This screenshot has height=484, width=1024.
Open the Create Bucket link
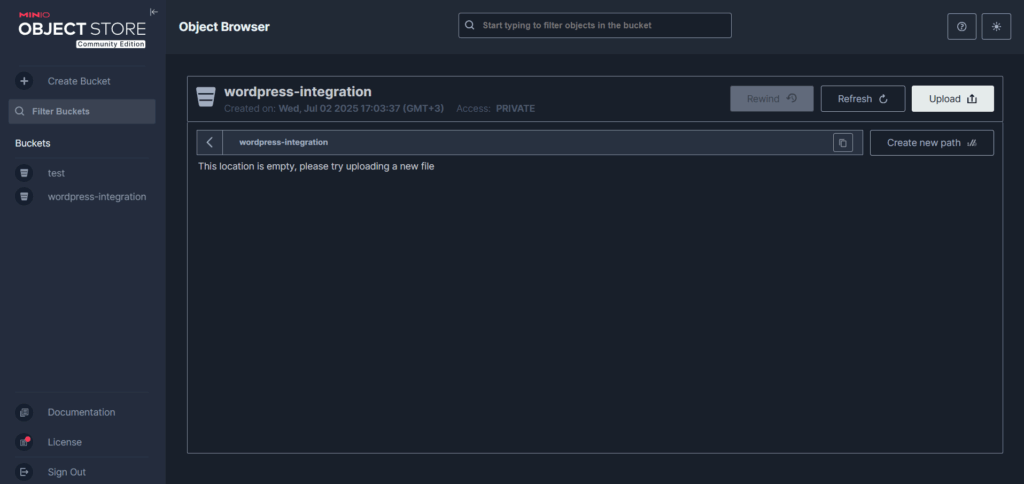[x=79, y=81]
